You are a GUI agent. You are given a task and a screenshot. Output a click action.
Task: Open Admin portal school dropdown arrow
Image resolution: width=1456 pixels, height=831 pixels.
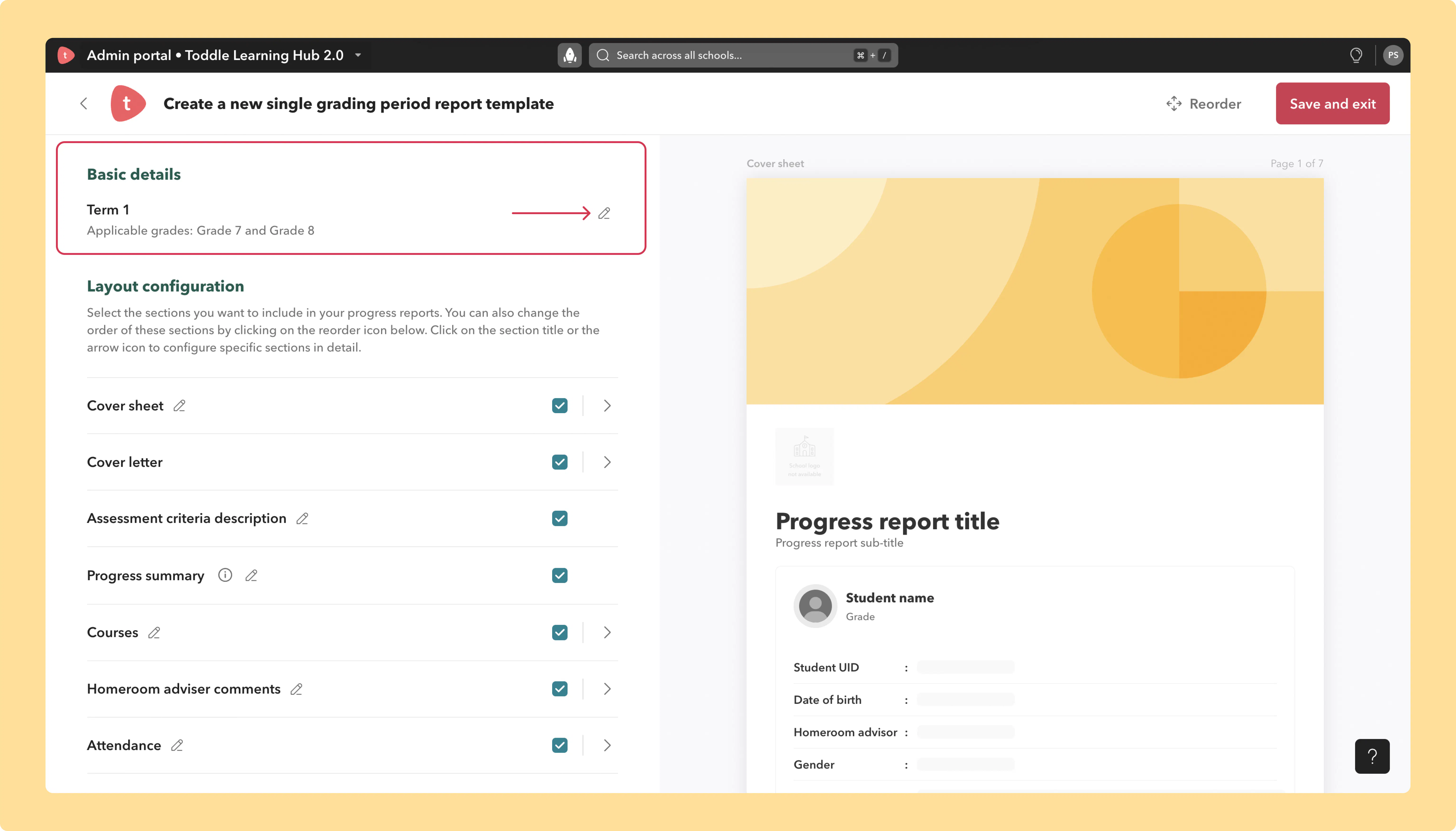358,55
